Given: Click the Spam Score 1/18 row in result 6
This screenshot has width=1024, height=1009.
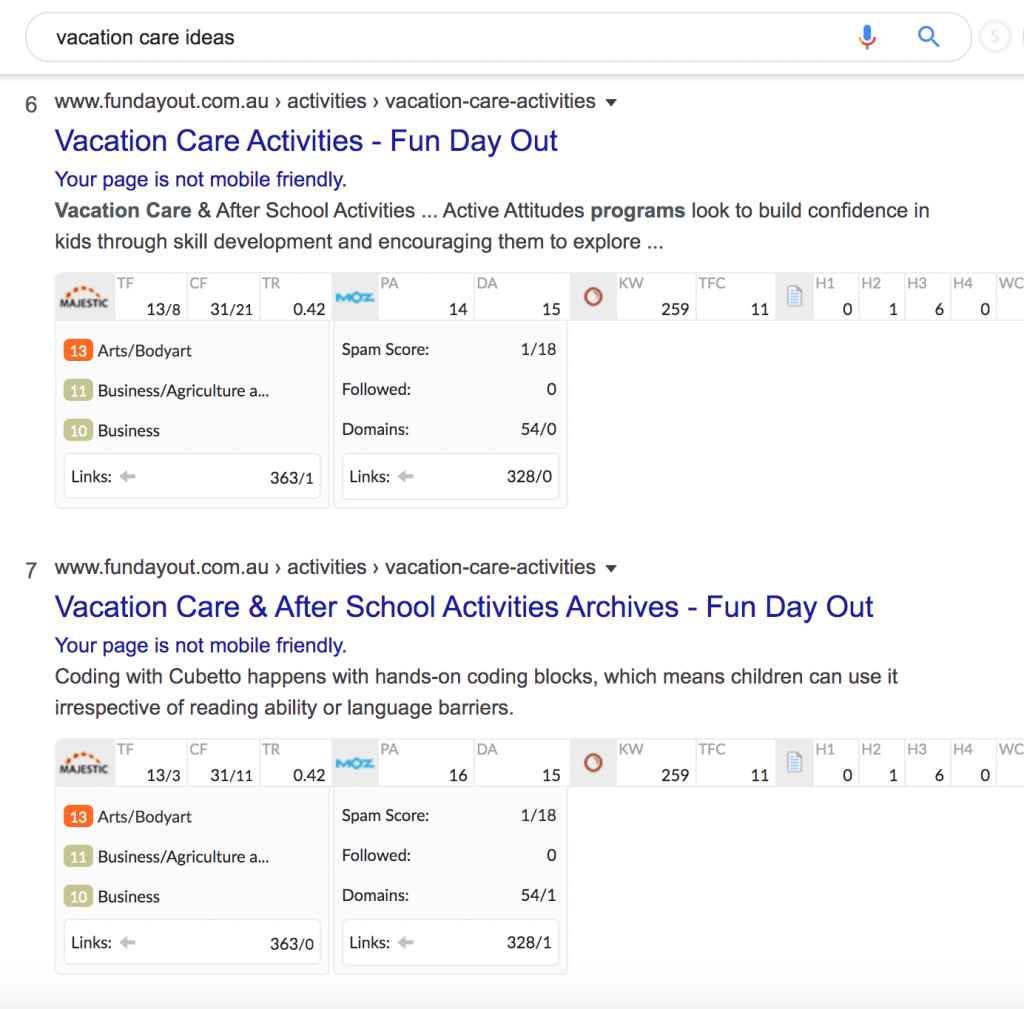Looking at the screenshot, I should tap(449, 349).
